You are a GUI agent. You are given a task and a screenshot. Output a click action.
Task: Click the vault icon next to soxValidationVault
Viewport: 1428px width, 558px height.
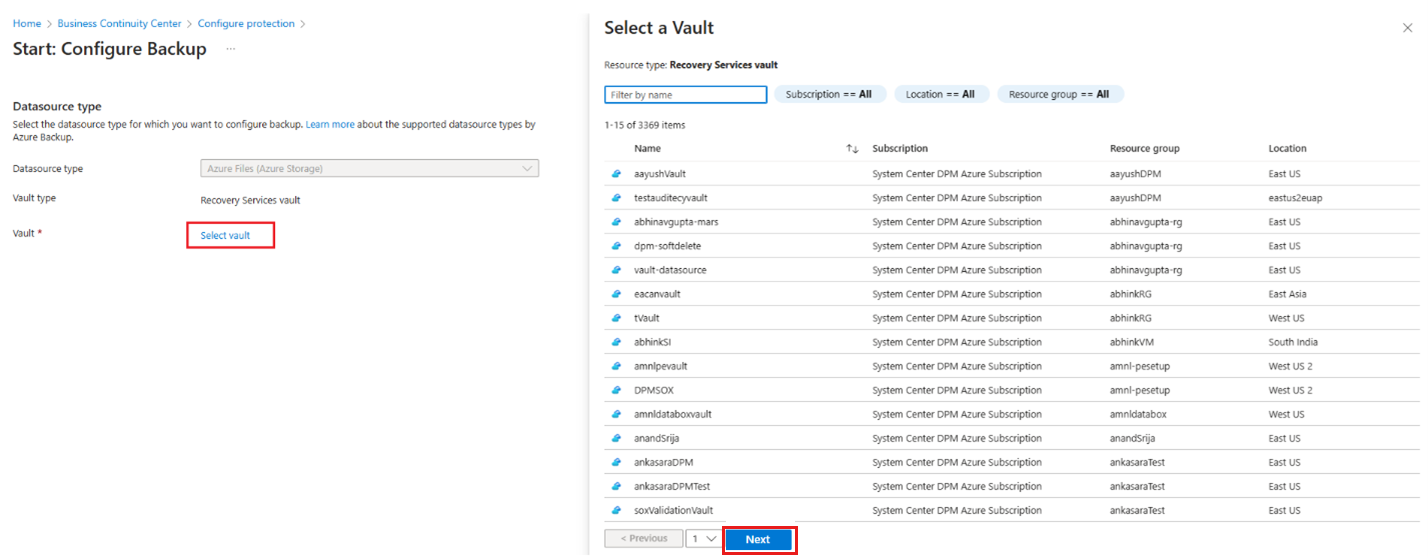(616, 510)
